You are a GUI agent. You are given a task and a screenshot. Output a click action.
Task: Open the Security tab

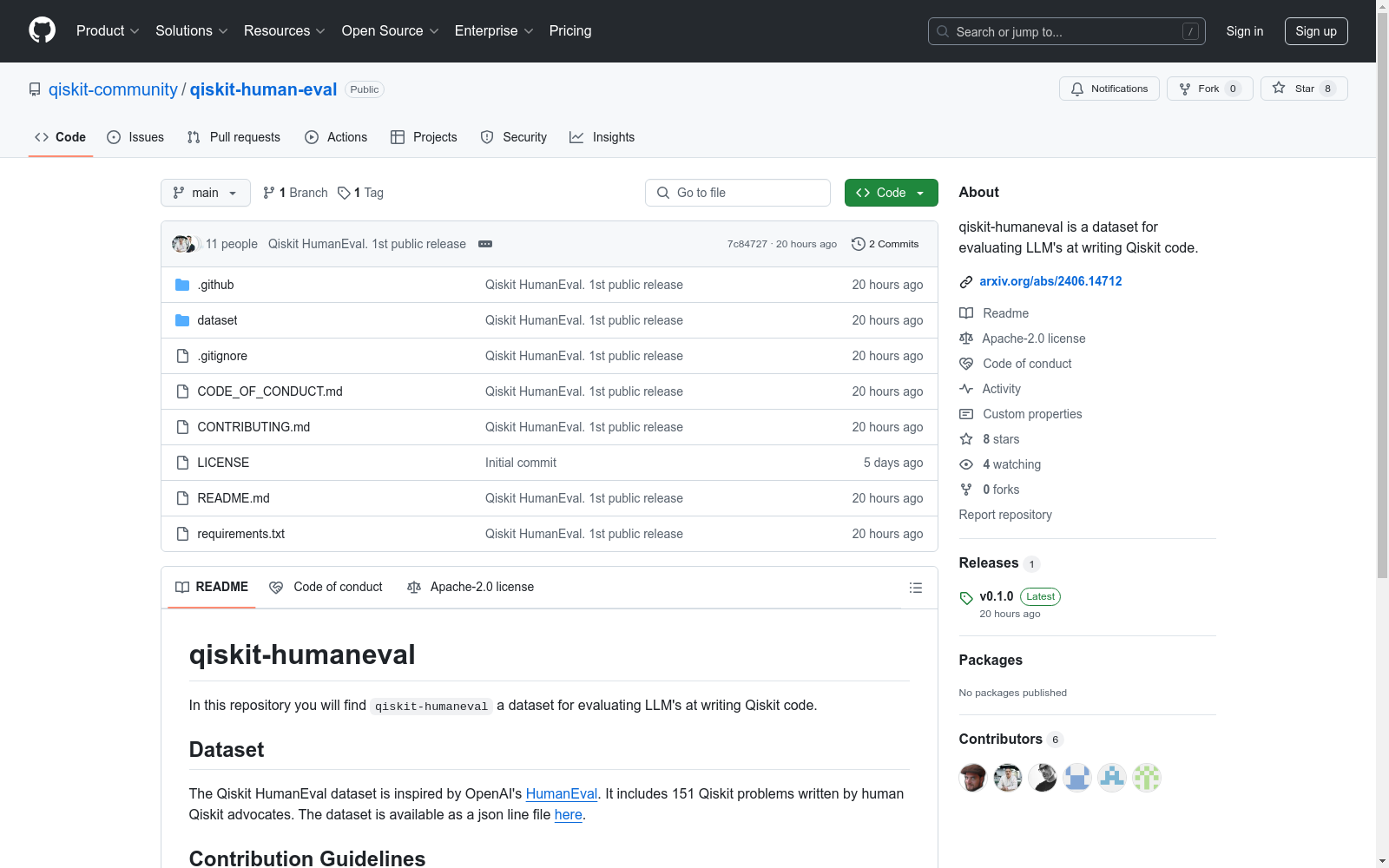pos(514,137)
